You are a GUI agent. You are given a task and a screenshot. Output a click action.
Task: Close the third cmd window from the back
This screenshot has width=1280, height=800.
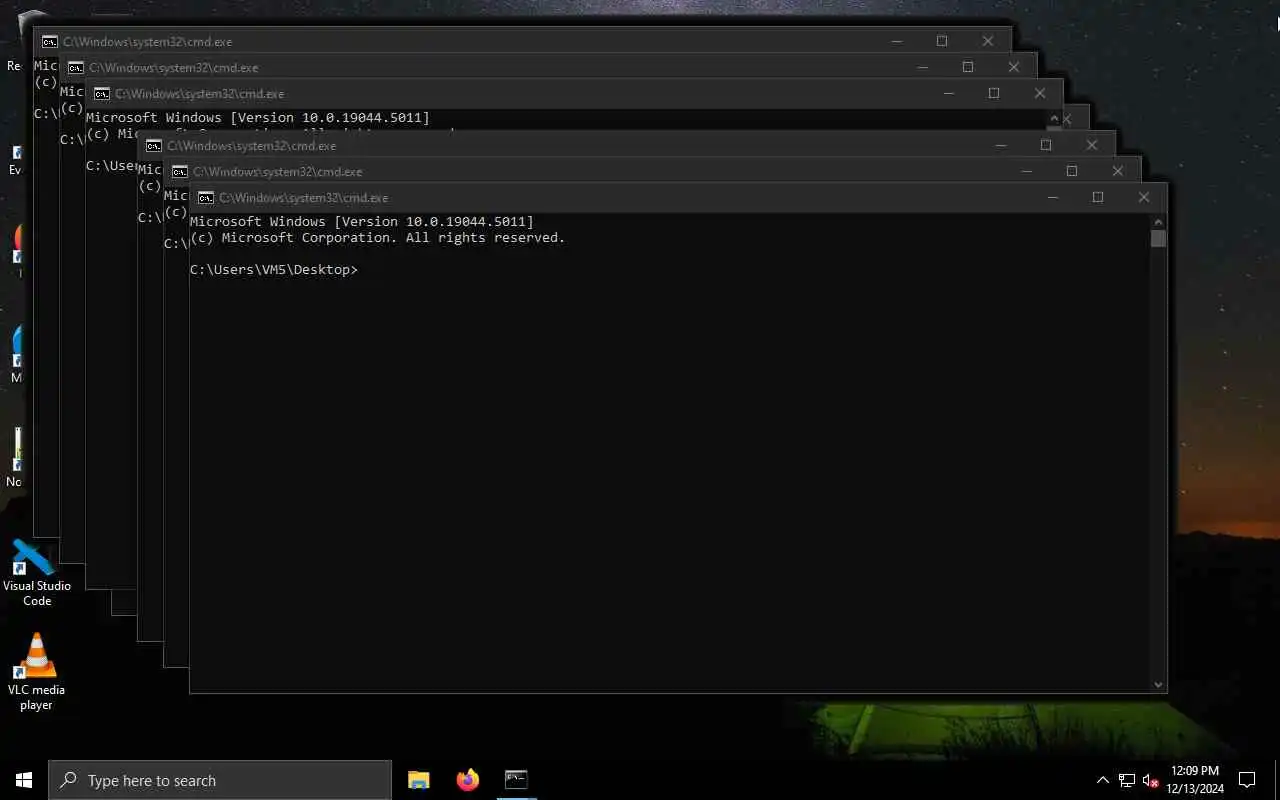pyautogui.click(x=1040, y=93)
